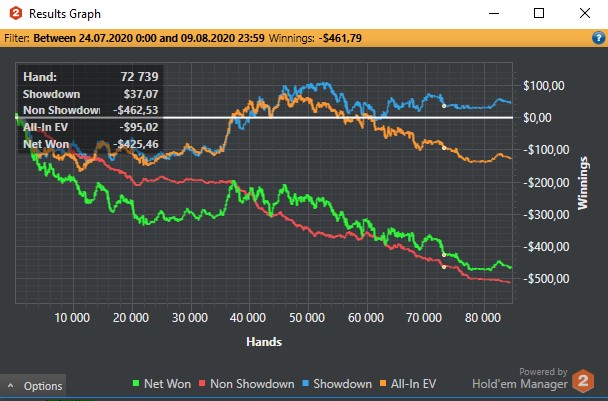Click the Winnings -$461,79 value
Viewport: 608px width, 401px height.
pos(340,38)
